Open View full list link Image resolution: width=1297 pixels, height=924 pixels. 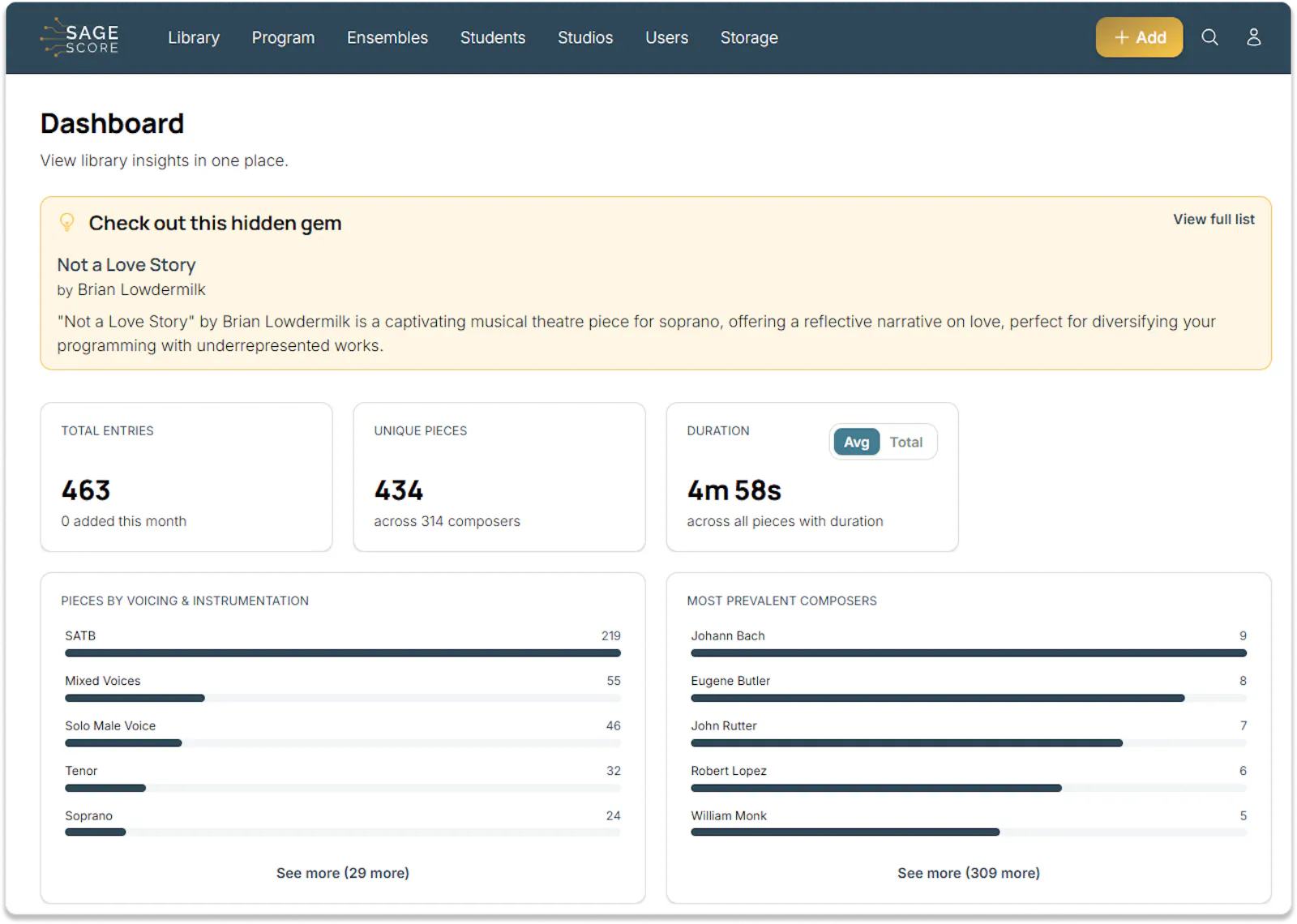pyautogui.click(x=1214, y=220)
